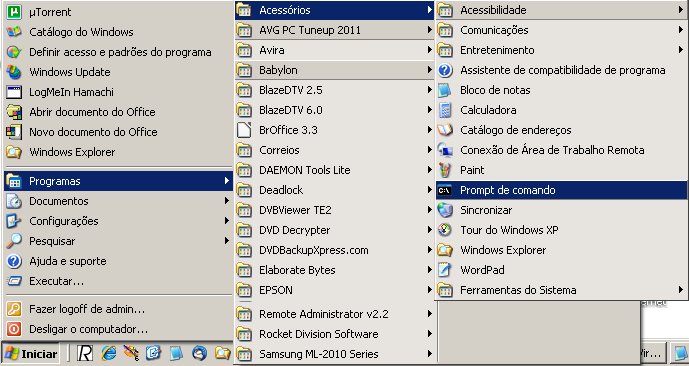Viewport: 689px width, 366px height.
Task: Click the Definir acesso e padrões icon
Action: (14, 52)
